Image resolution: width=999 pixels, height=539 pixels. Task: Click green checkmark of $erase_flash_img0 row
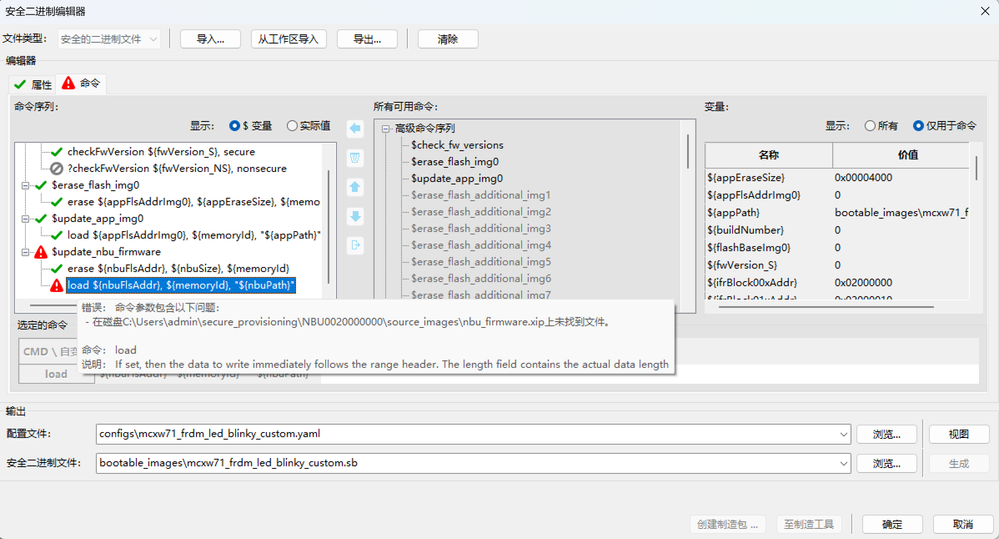(41, 185)
